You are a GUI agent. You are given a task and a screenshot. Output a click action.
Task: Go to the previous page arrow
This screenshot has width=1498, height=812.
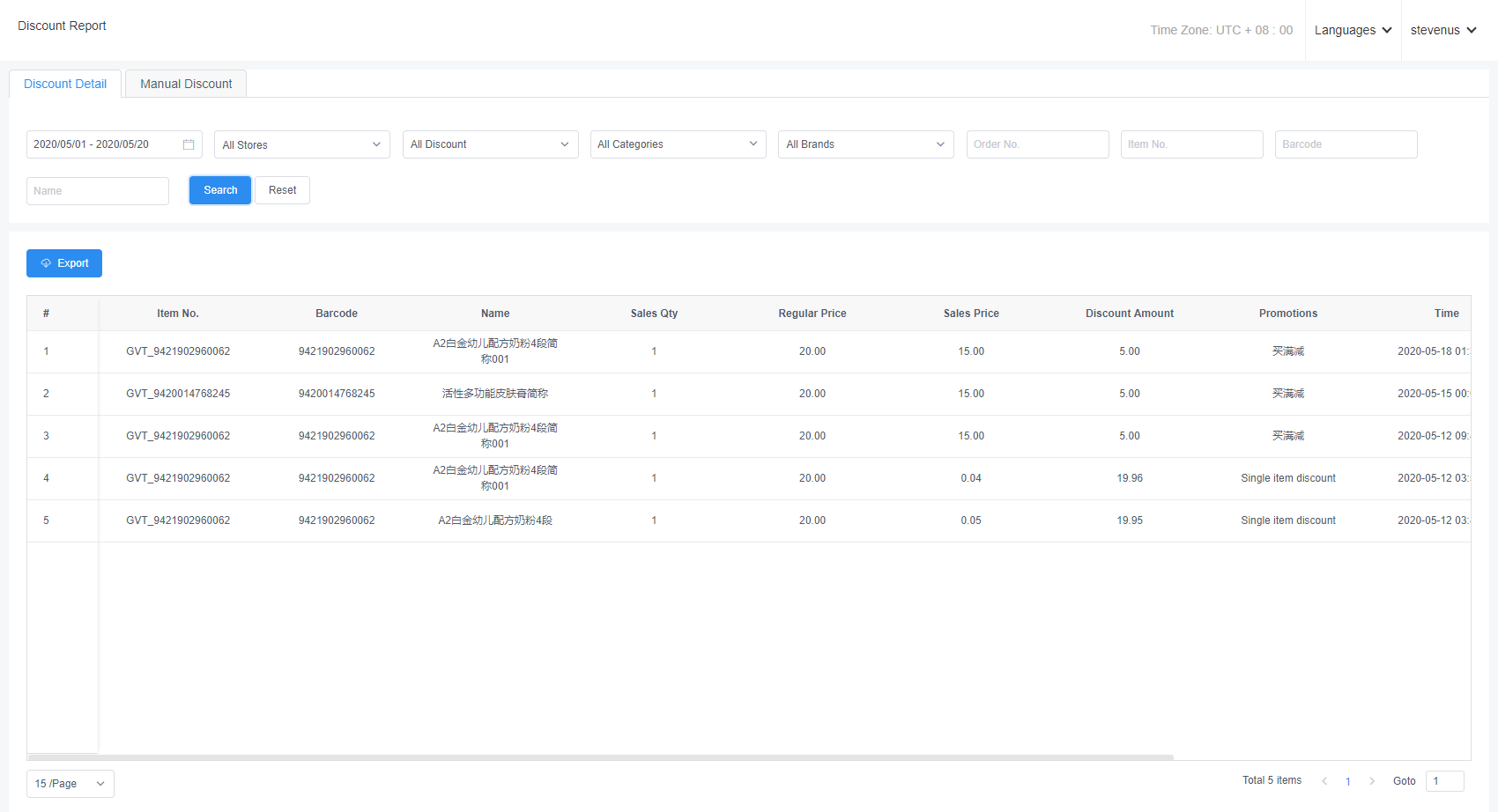[1324, 781]
